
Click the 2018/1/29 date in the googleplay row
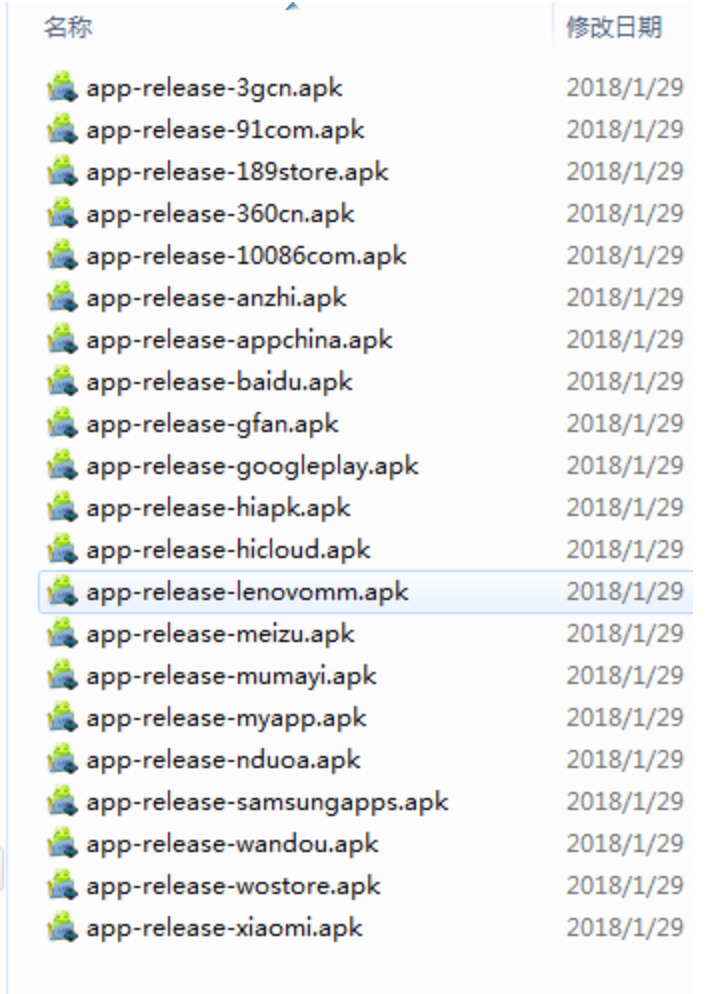click(x=625, y=466)
